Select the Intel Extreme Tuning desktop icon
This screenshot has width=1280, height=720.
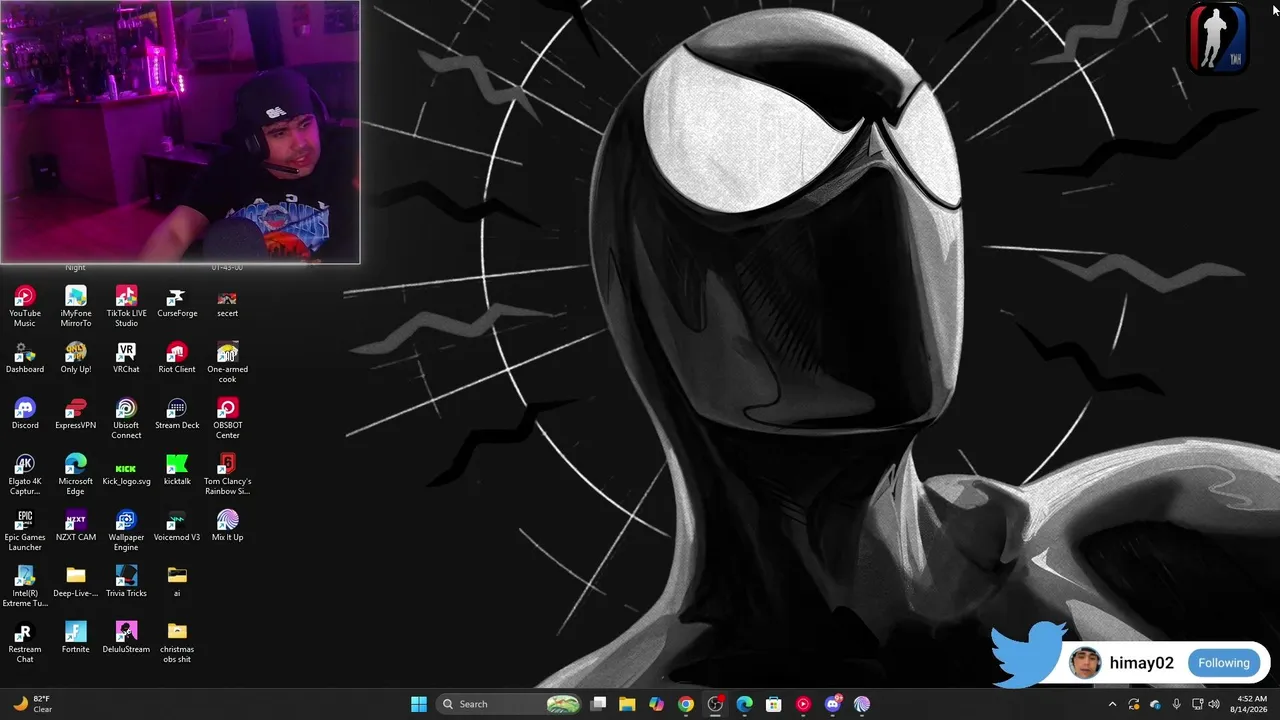25,586
